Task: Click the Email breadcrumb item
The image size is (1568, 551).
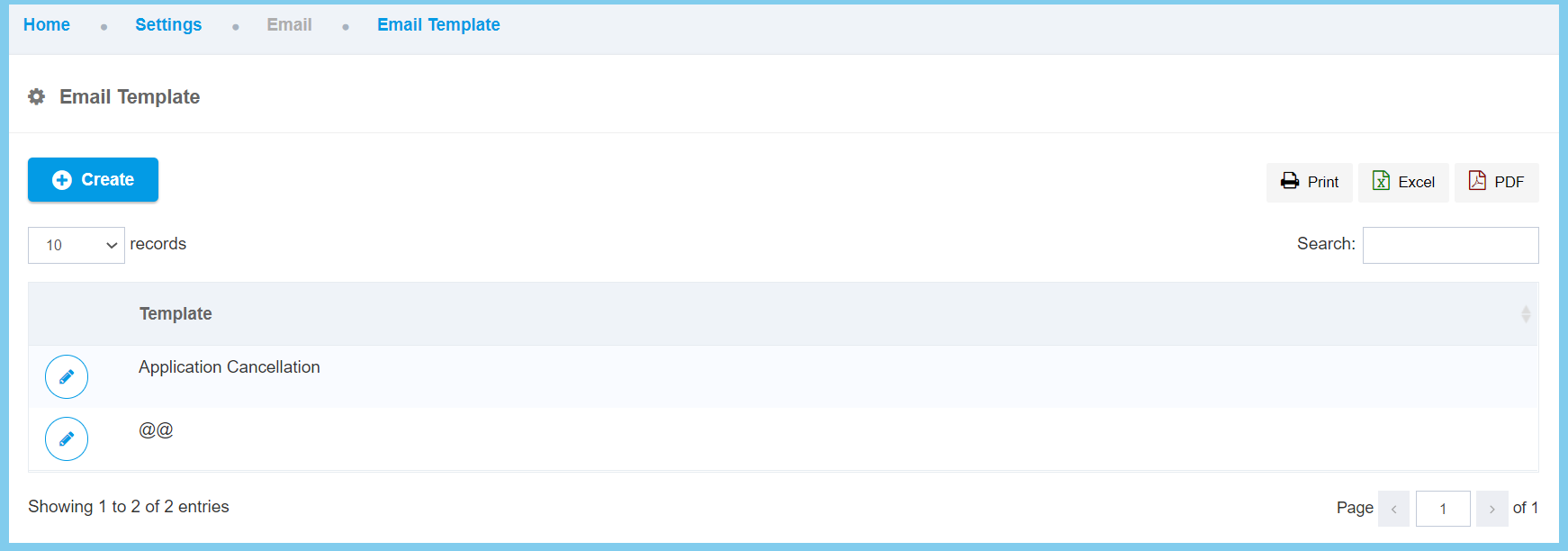Action: click(289, 25)
